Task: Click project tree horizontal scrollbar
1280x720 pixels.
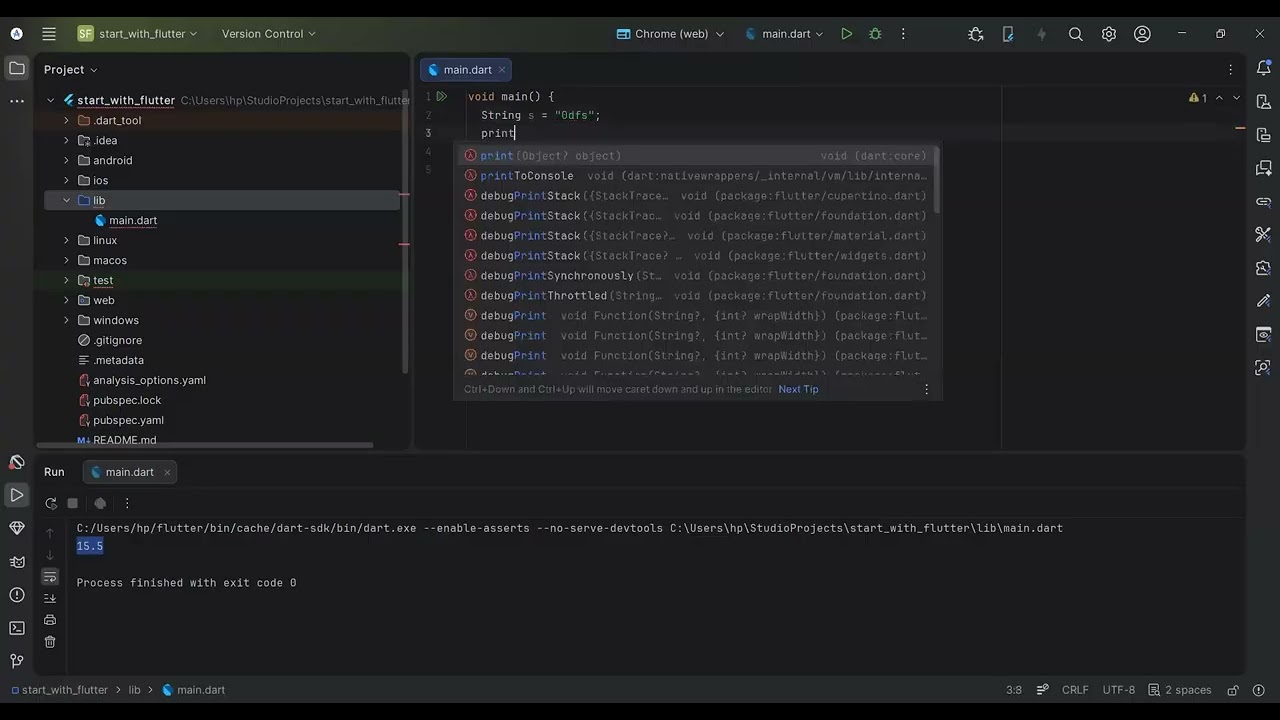Action: [205, 445]
